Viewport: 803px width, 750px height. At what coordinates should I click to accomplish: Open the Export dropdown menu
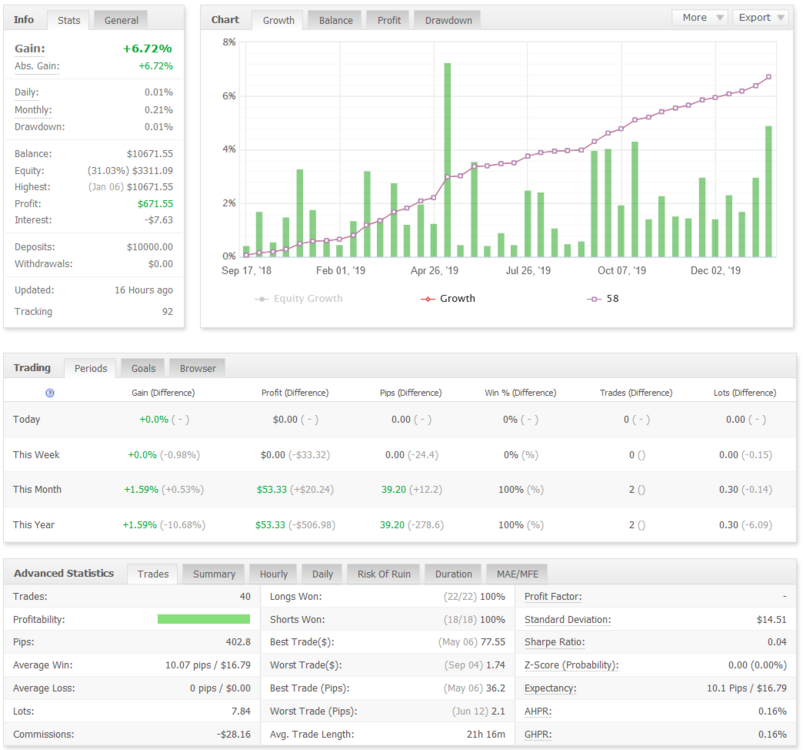click(760, 18)
